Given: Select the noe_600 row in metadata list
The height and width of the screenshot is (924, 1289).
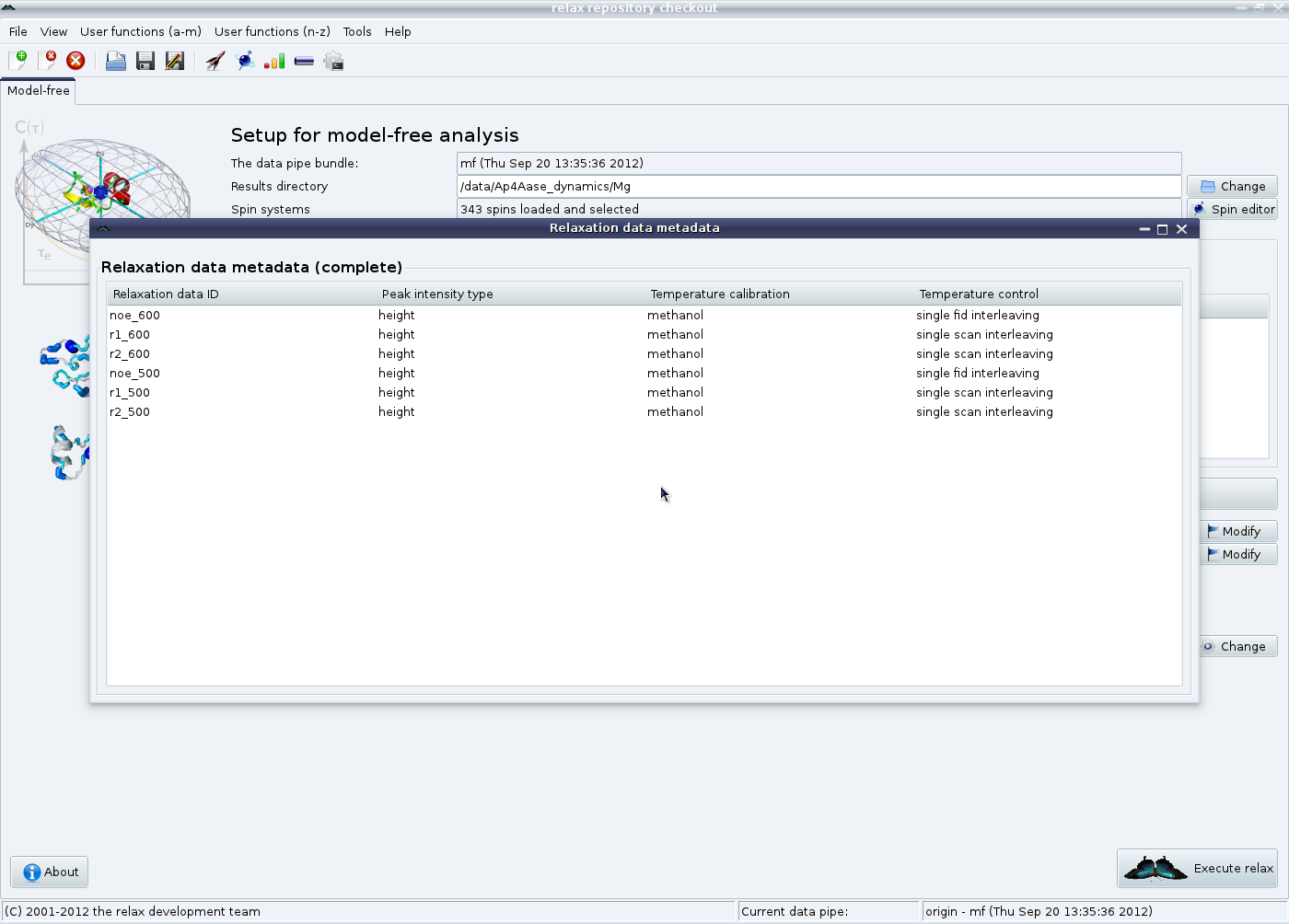Looking at the screenshot, I should point(135,316).
